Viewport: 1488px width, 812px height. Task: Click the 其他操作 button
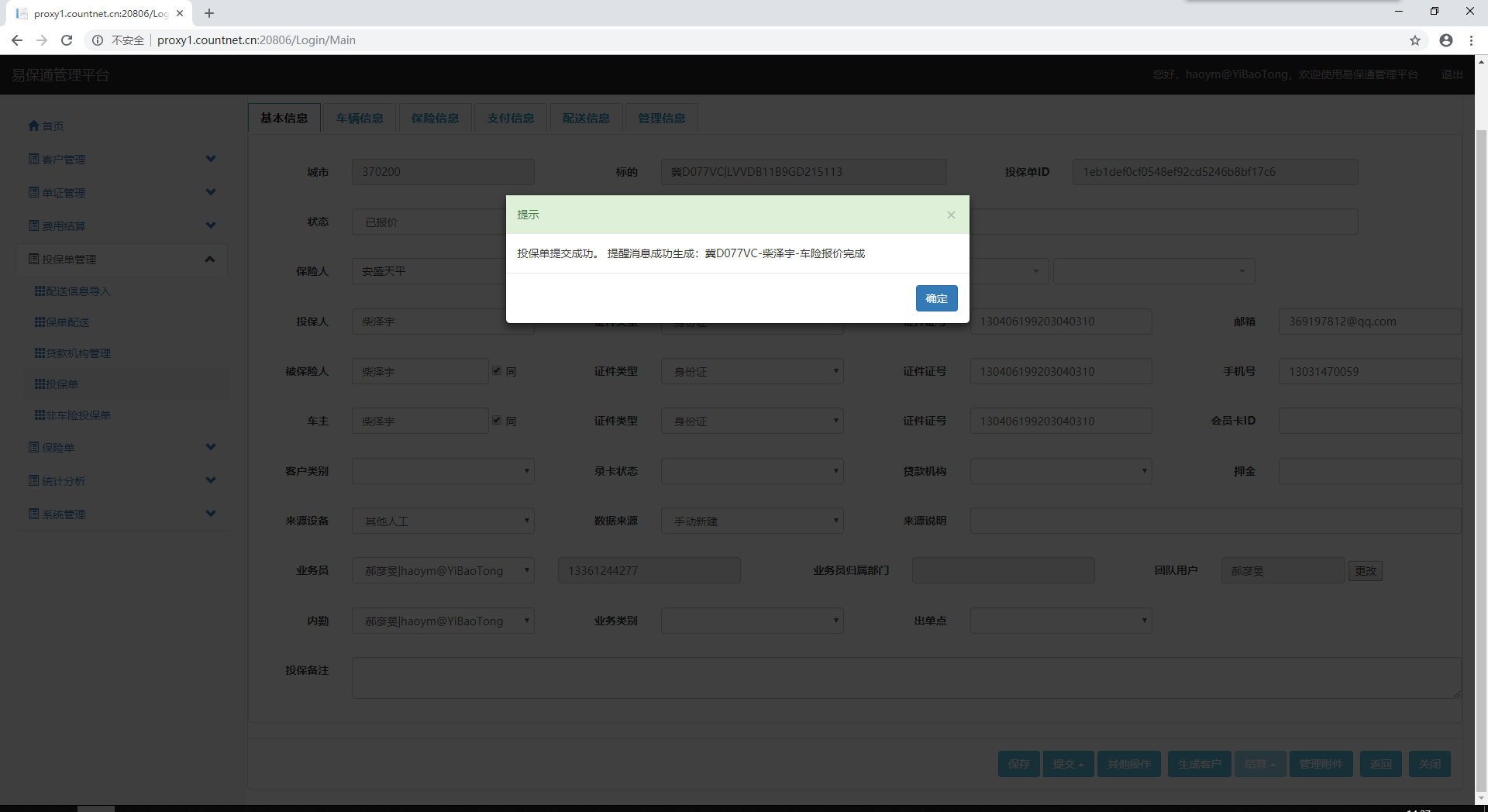1129,764
